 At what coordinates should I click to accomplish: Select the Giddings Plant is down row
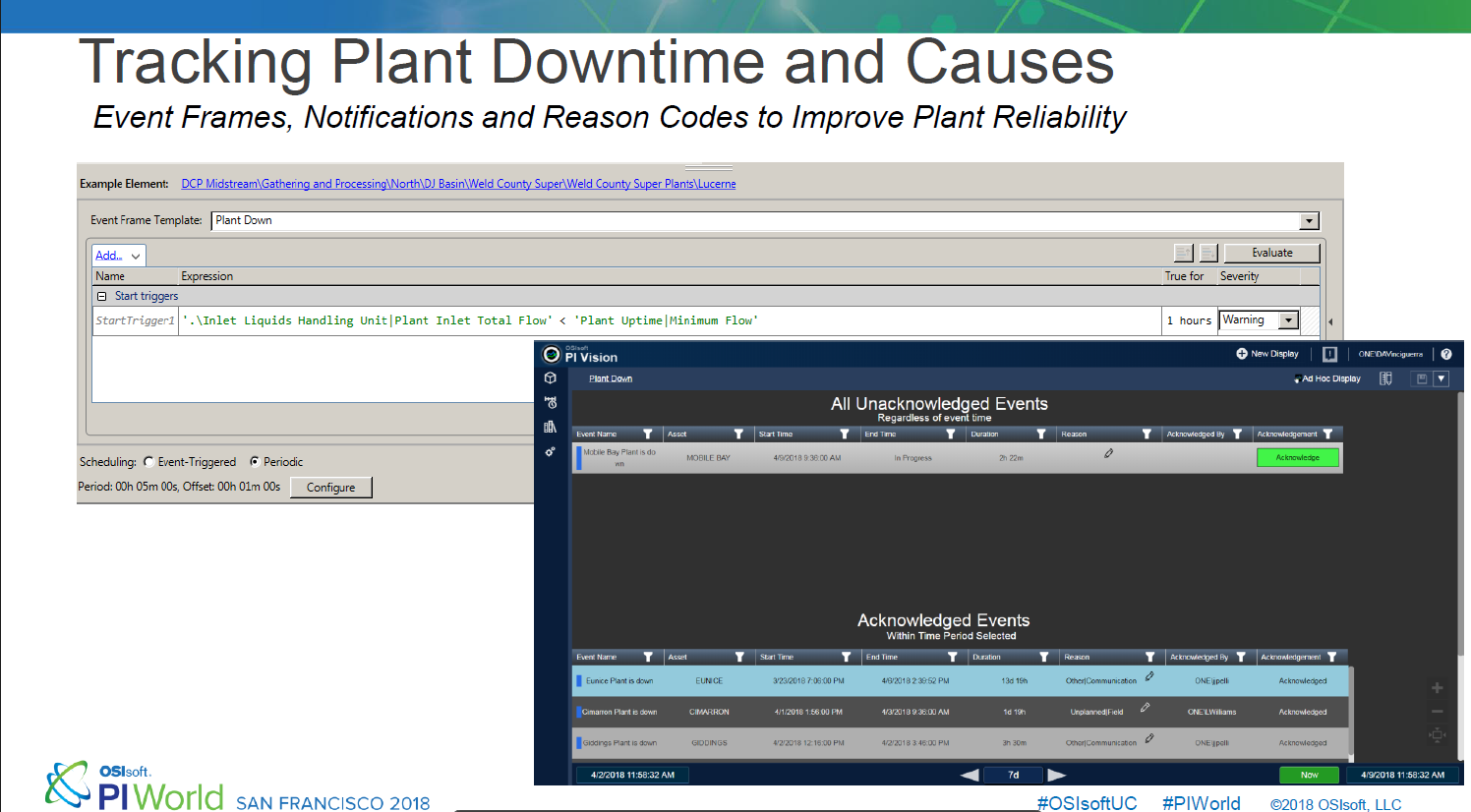pyautogui.click(x=960, y=743)
